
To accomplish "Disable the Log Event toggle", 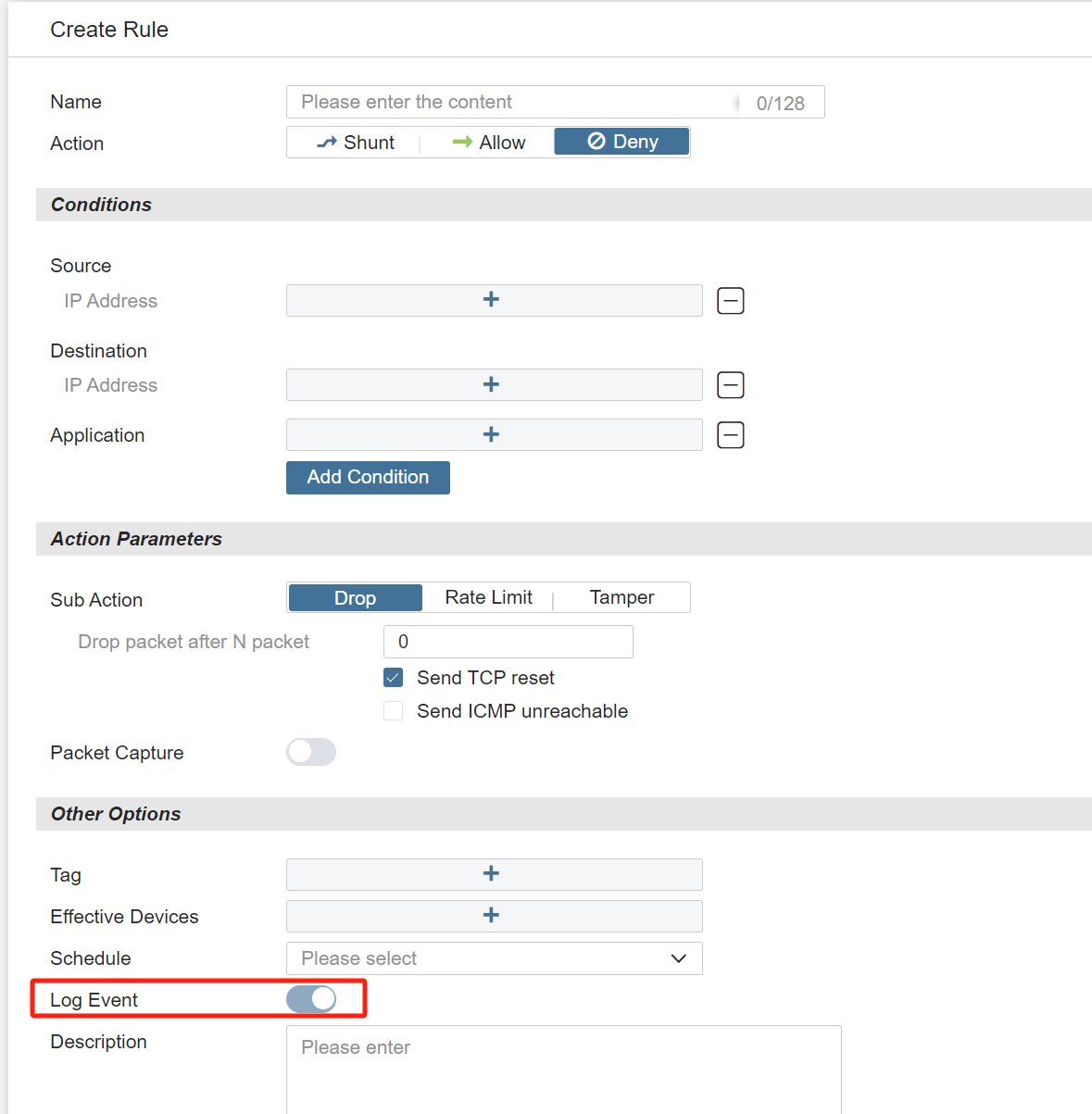I will 311,999.
